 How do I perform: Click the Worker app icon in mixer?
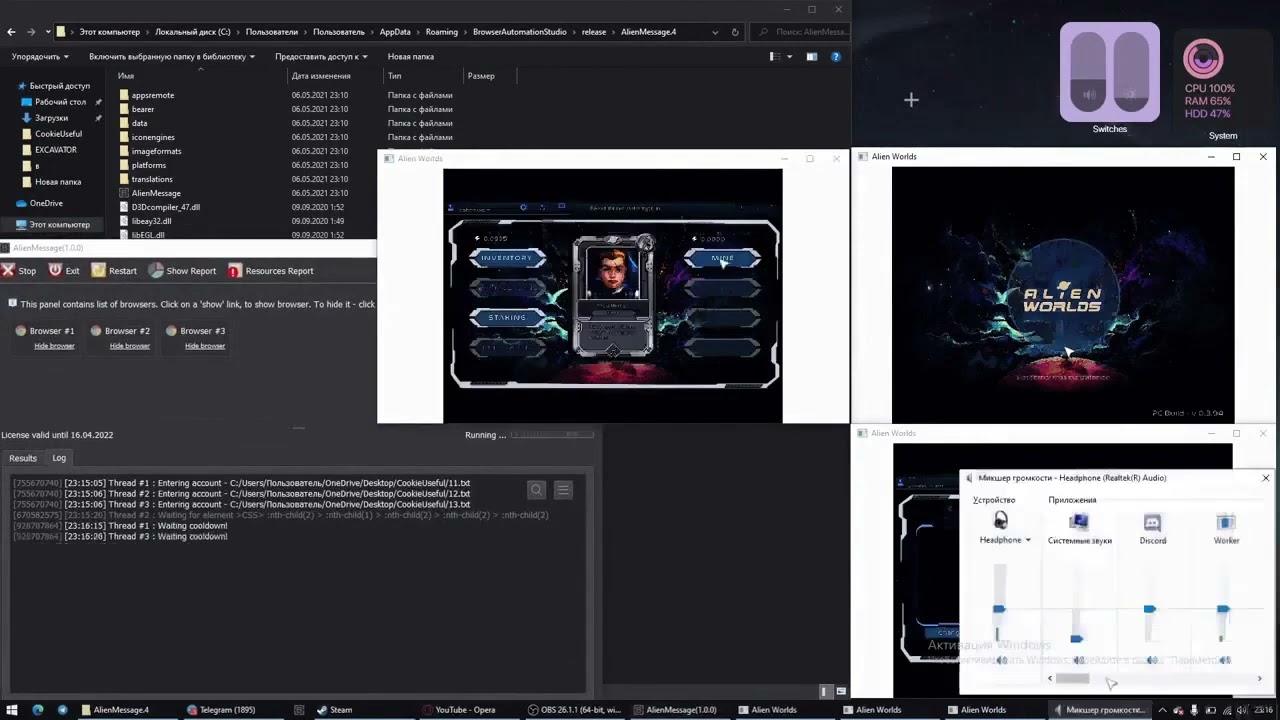1226,522
